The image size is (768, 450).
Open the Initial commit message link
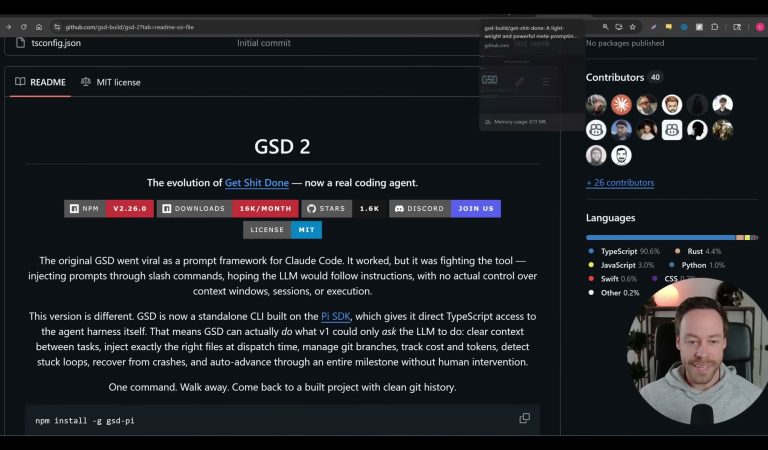click(264, 43)
